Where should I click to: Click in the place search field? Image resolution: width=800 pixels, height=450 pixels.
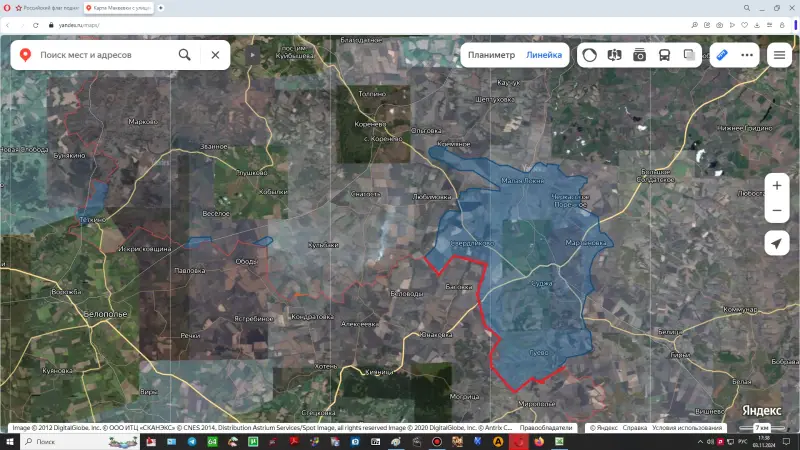tap(100, 55)
